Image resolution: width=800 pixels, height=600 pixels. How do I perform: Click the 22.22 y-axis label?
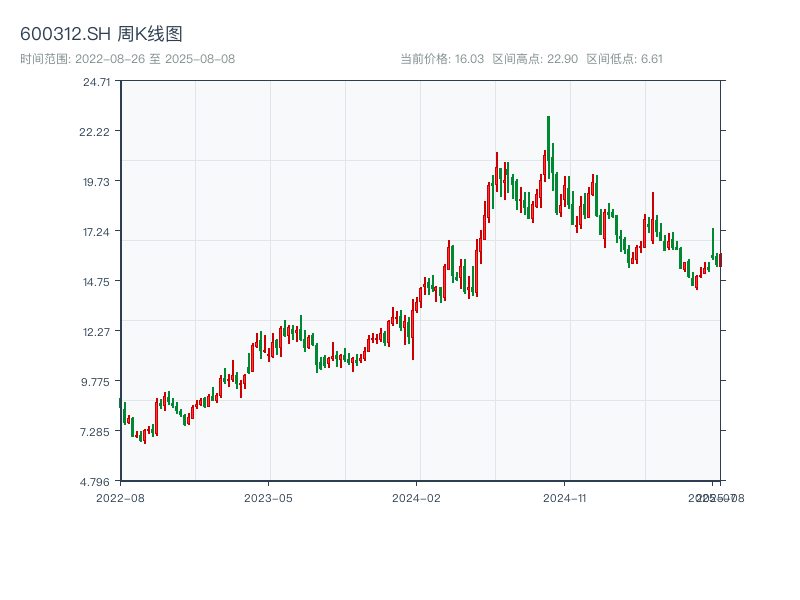point(96,132)
